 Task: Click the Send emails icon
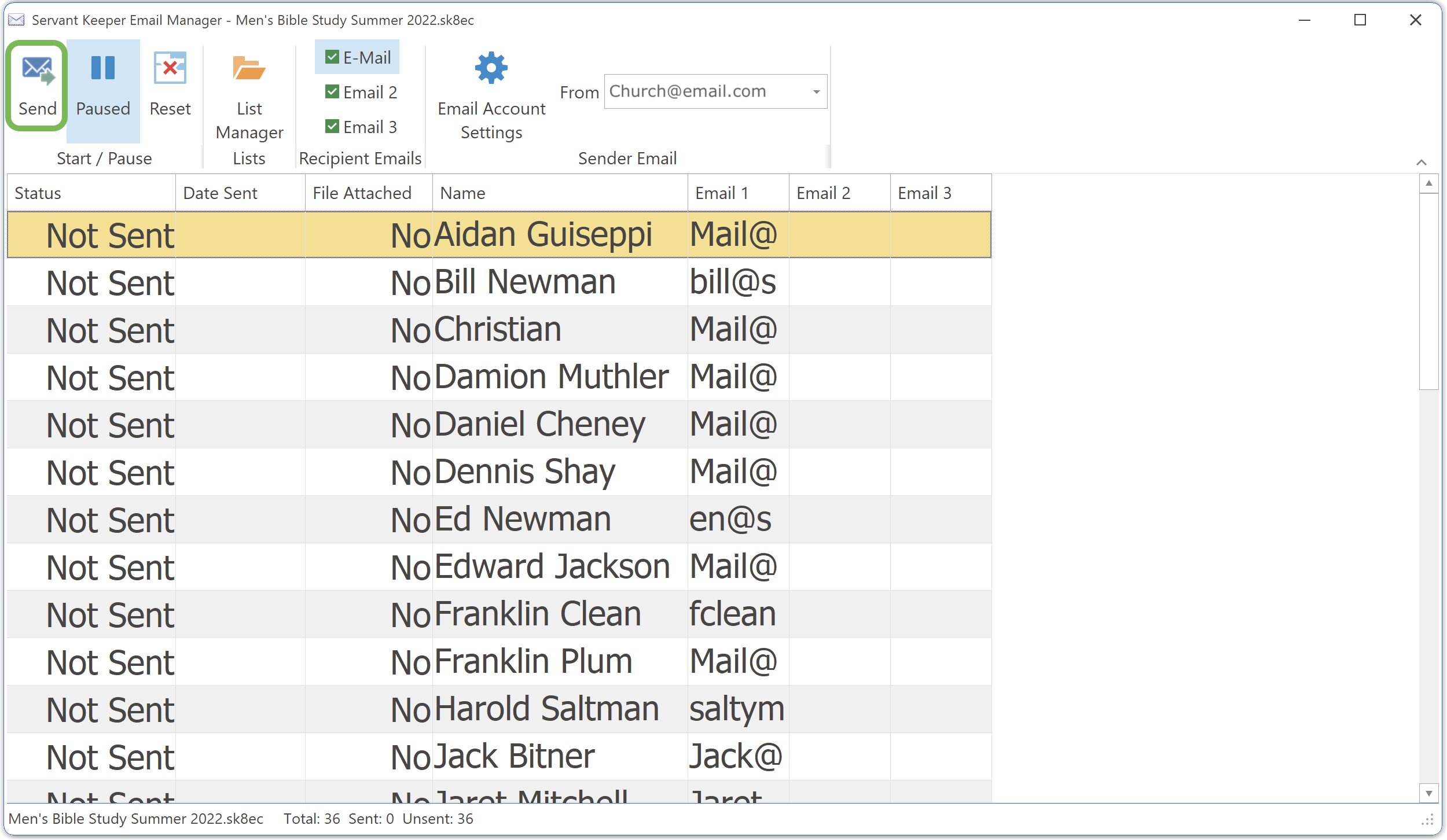[36, 85]
